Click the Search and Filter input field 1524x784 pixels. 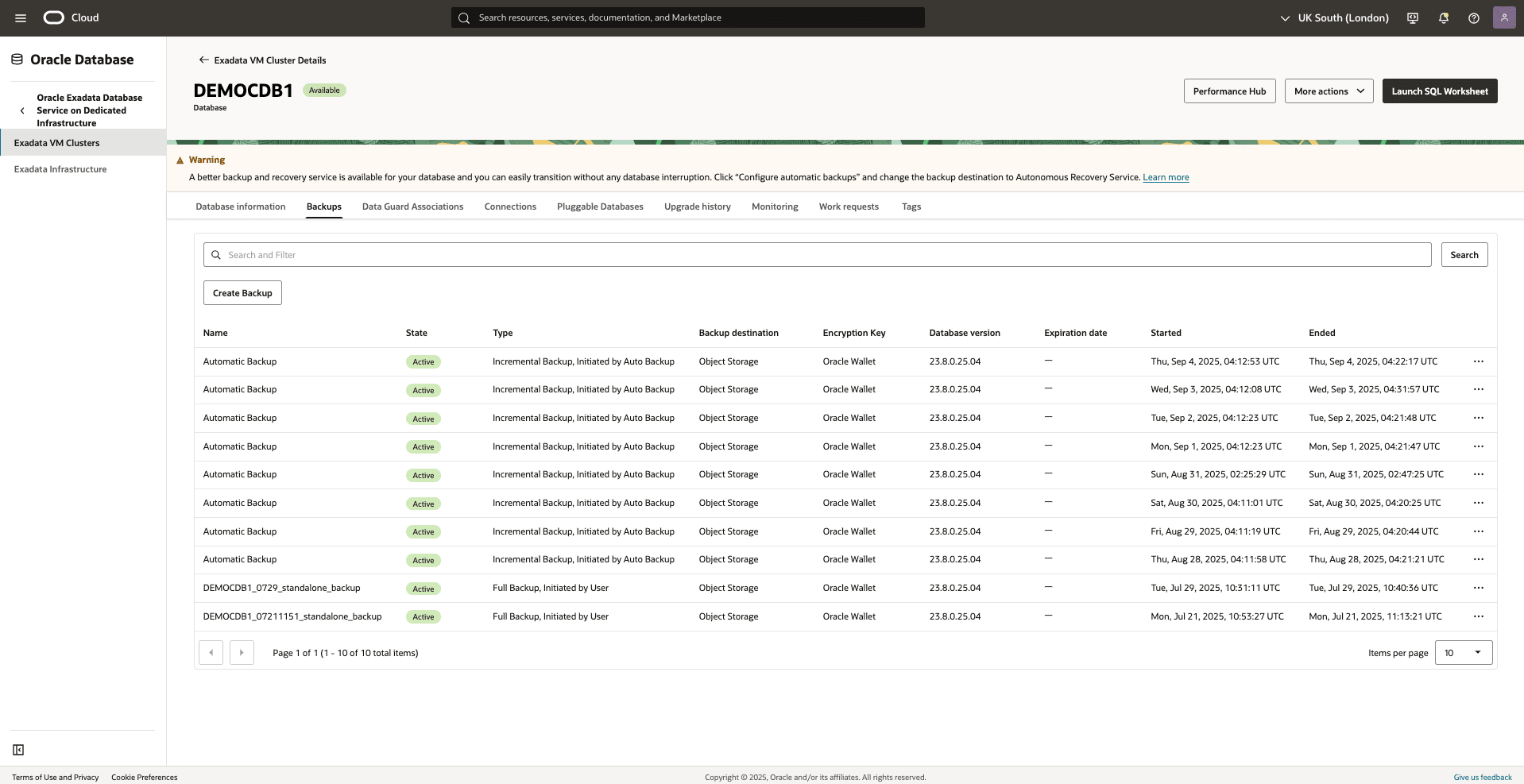[x=556, y=254]
